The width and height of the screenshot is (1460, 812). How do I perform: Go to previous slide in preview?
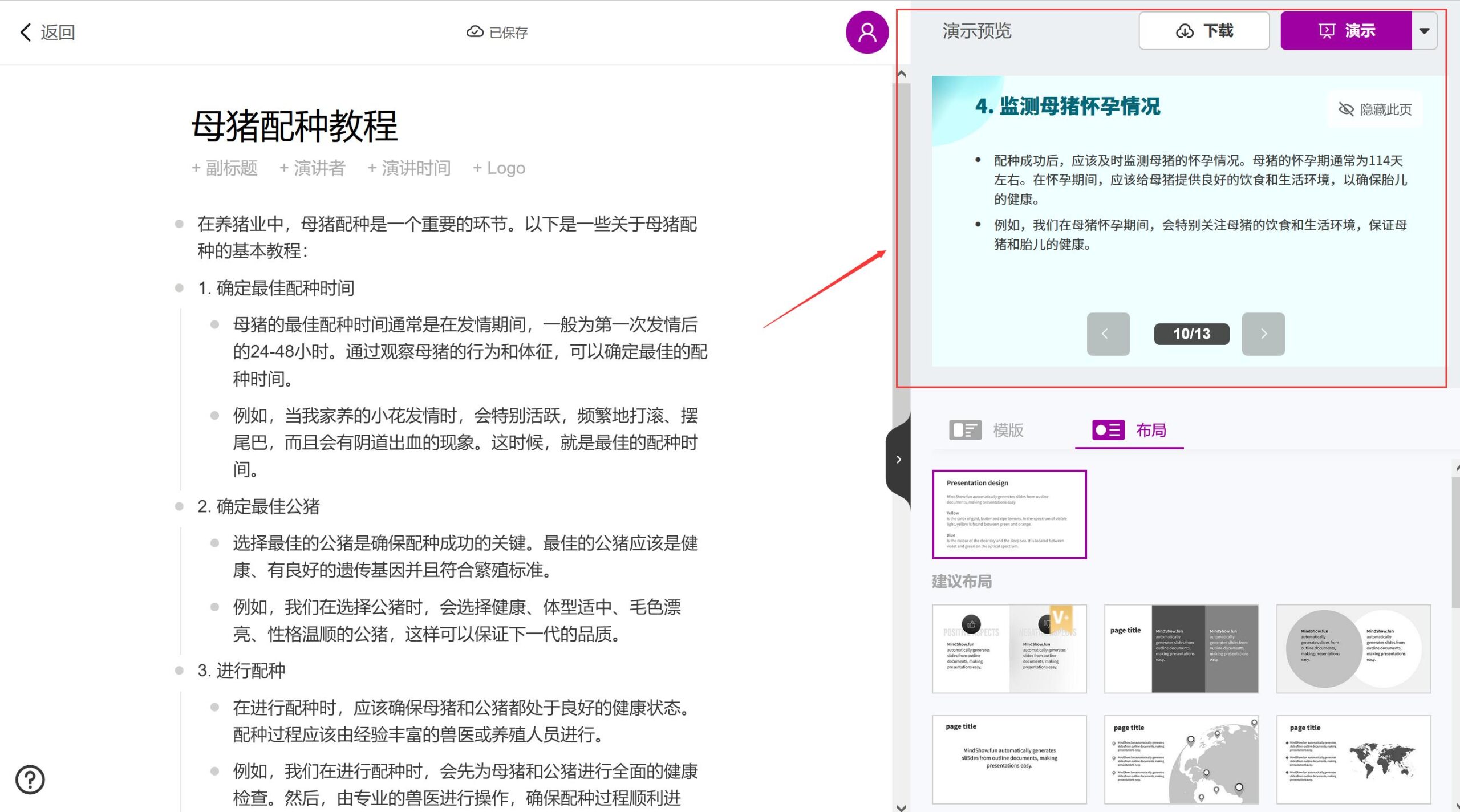pyautogui.click(x=1108, y=334)
